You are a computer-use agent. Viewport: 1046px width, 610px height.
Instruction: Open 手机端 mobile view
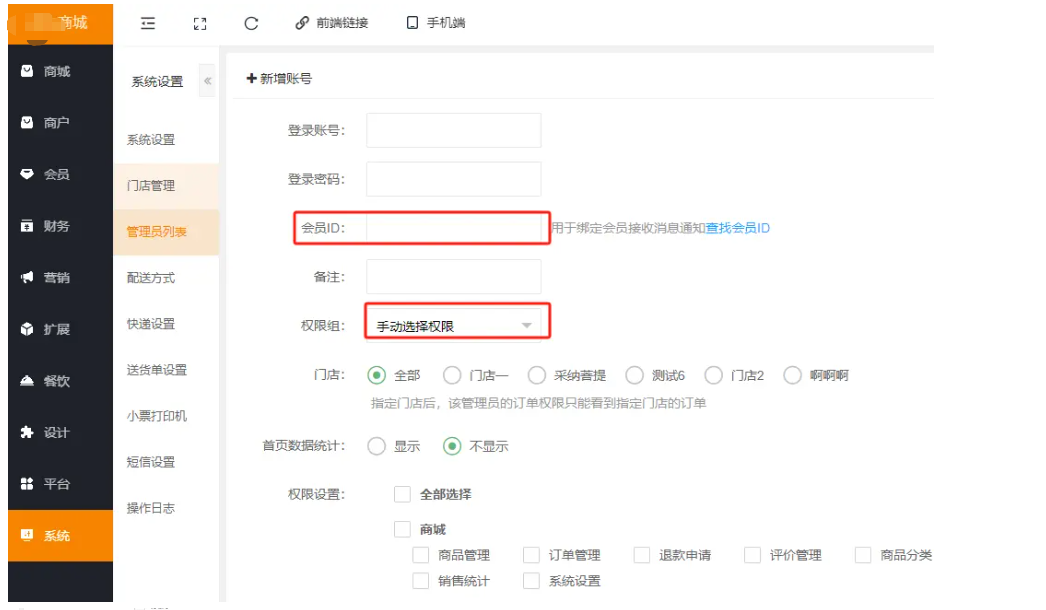436,23
